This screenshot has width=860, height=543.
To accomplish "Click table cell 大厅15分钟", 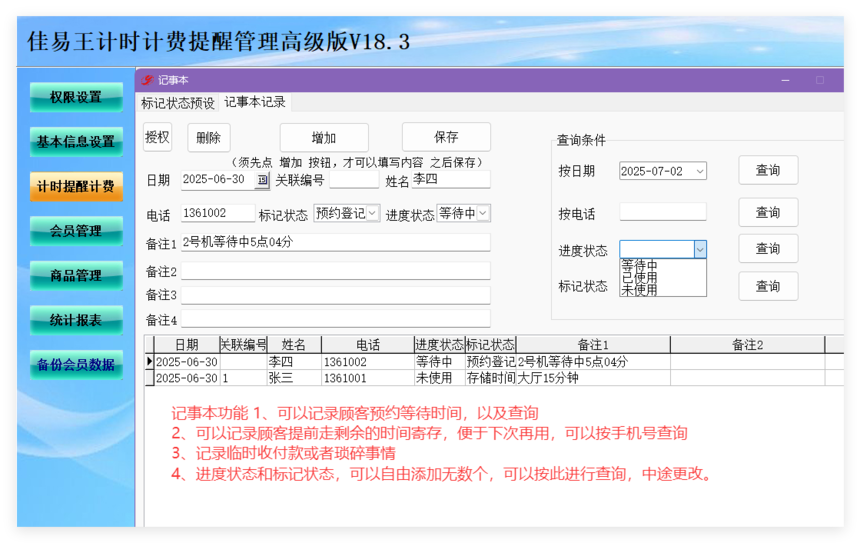I will (x=593, y=378).
